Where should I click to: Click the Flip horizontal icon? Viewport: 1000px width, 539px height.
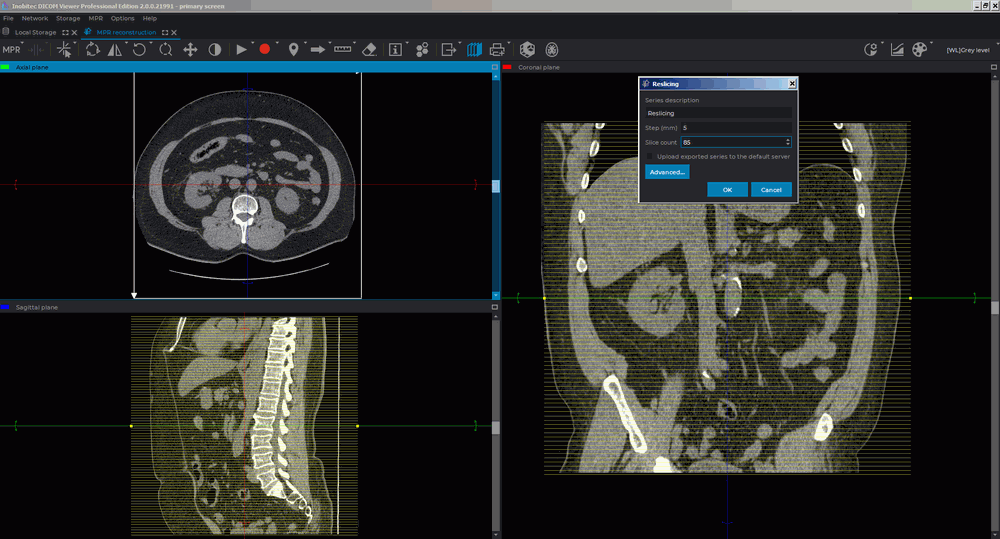[116, 49]
